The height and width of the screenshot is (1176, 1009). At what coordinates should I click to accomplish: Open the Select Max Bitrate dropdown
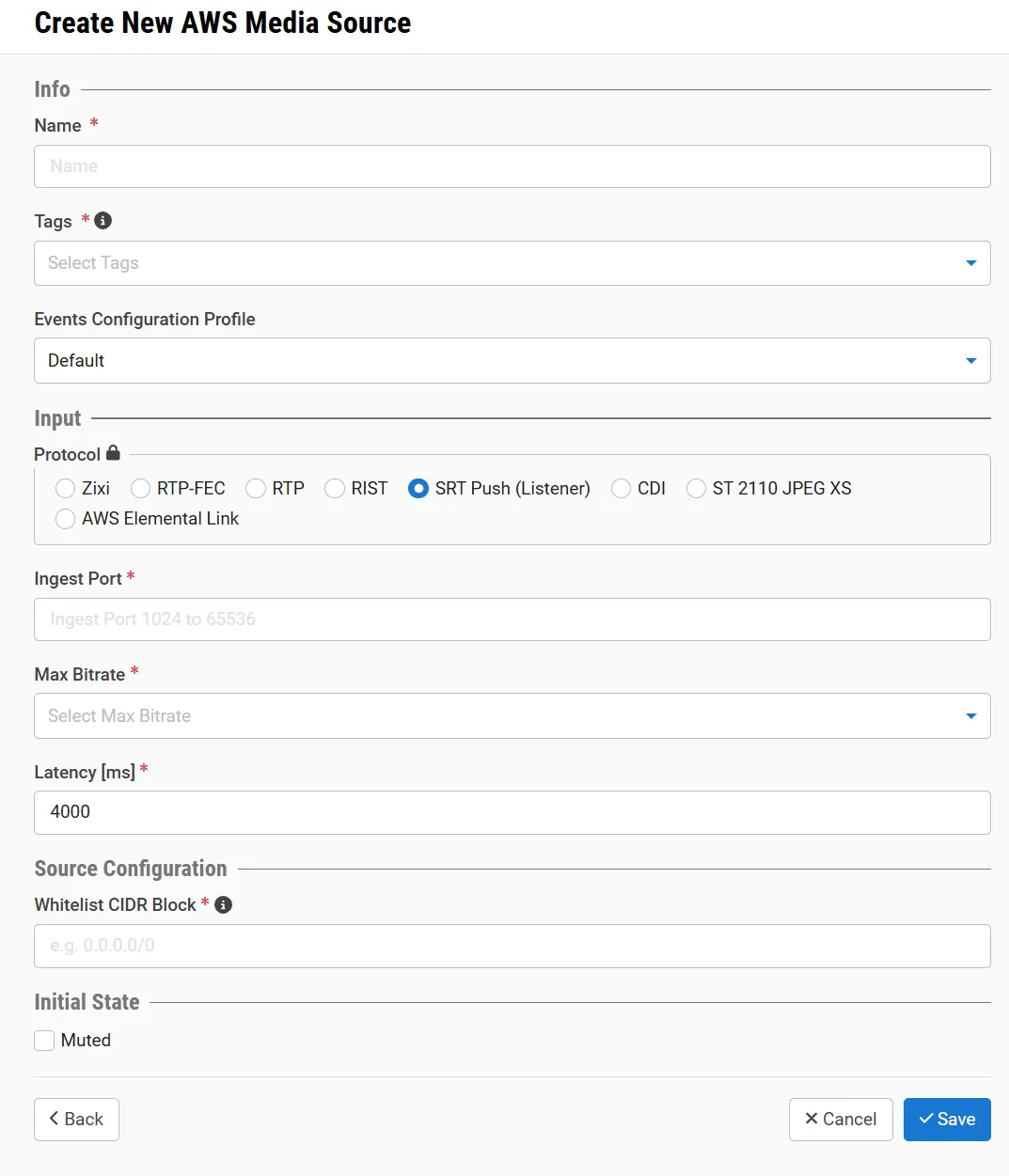click(x=512, y=716)
